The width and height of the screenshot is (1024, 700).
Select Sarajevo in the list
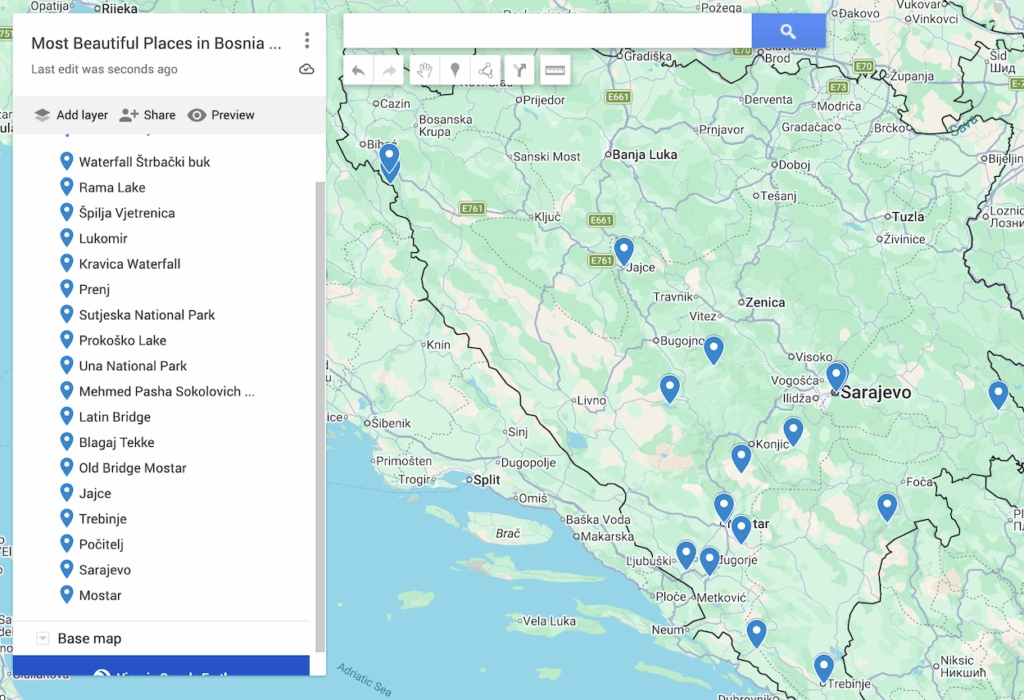tap(105, 569)
